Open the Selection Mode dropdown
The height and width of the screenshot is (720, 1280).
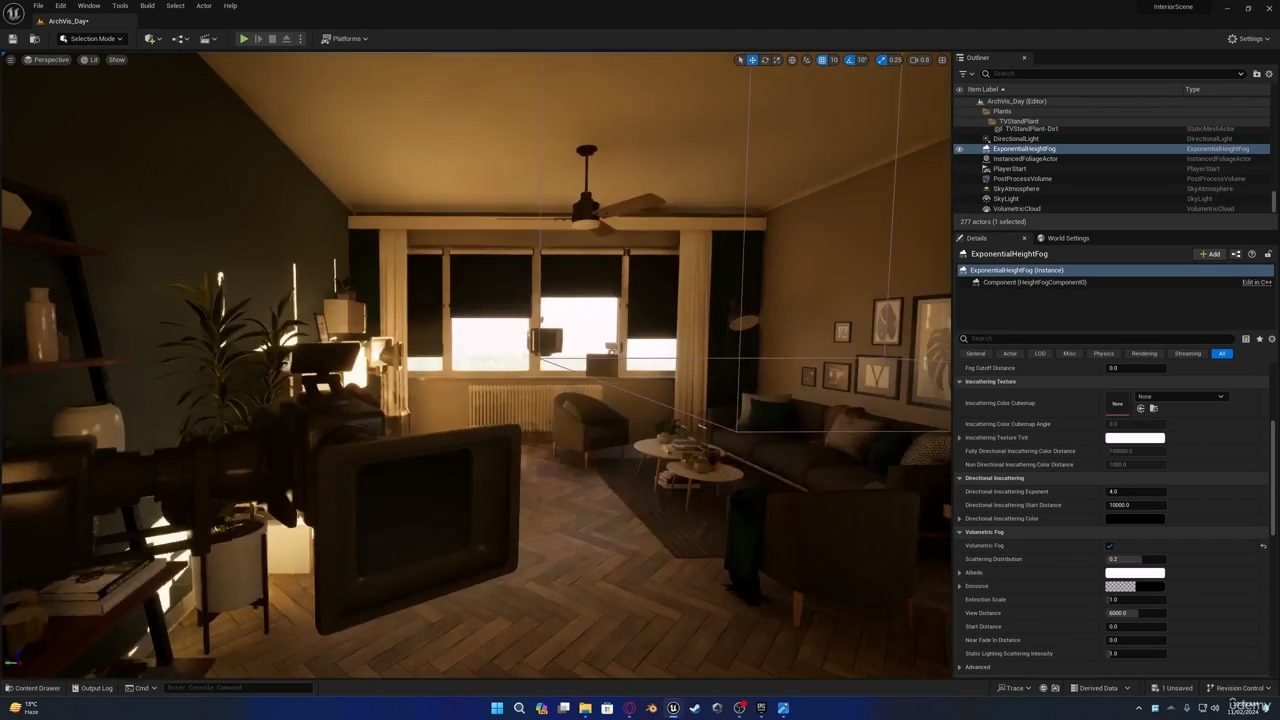coord(91,39)
